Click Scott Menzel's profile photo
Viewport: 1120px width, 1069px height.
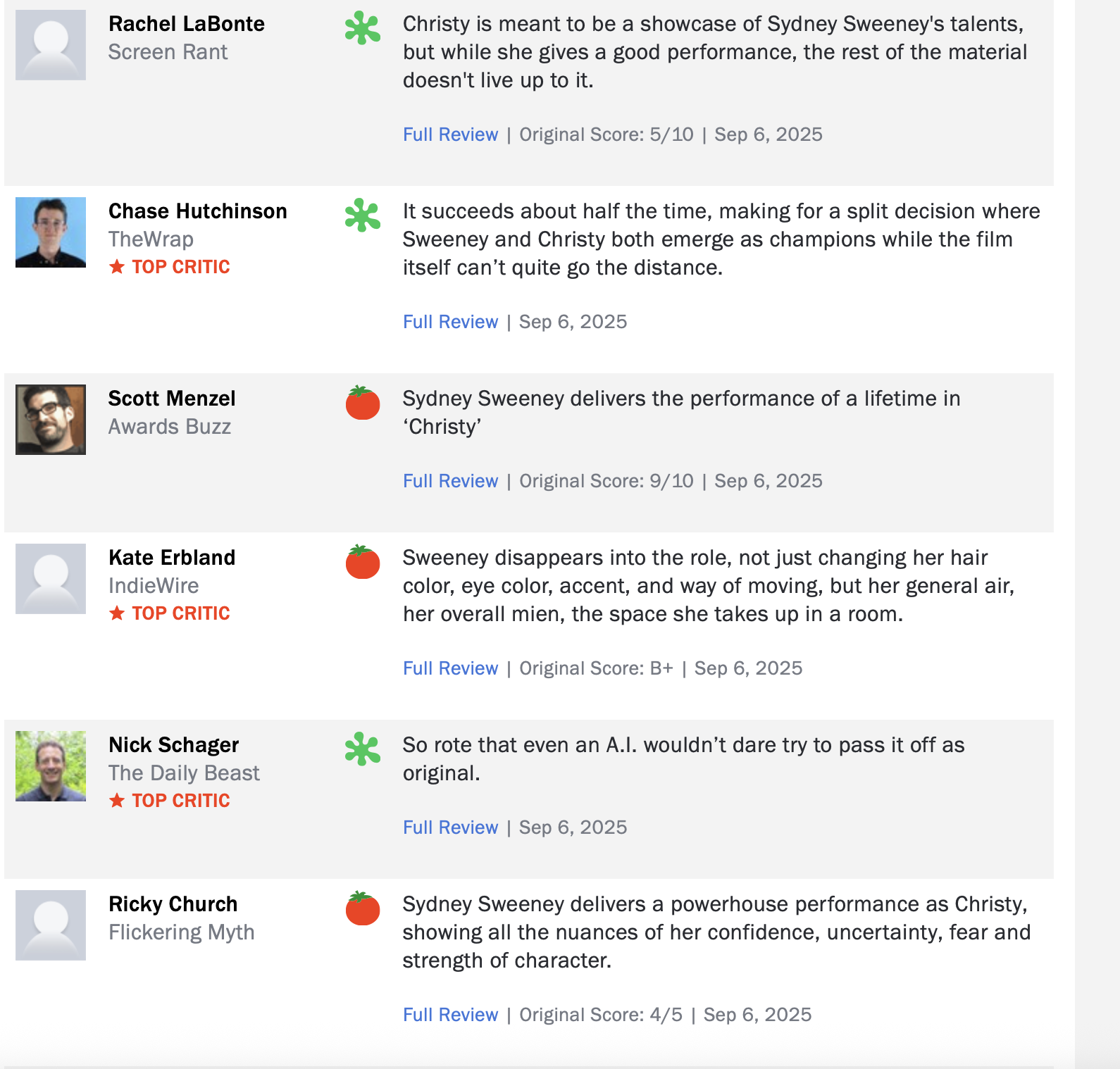click(51, 420)
